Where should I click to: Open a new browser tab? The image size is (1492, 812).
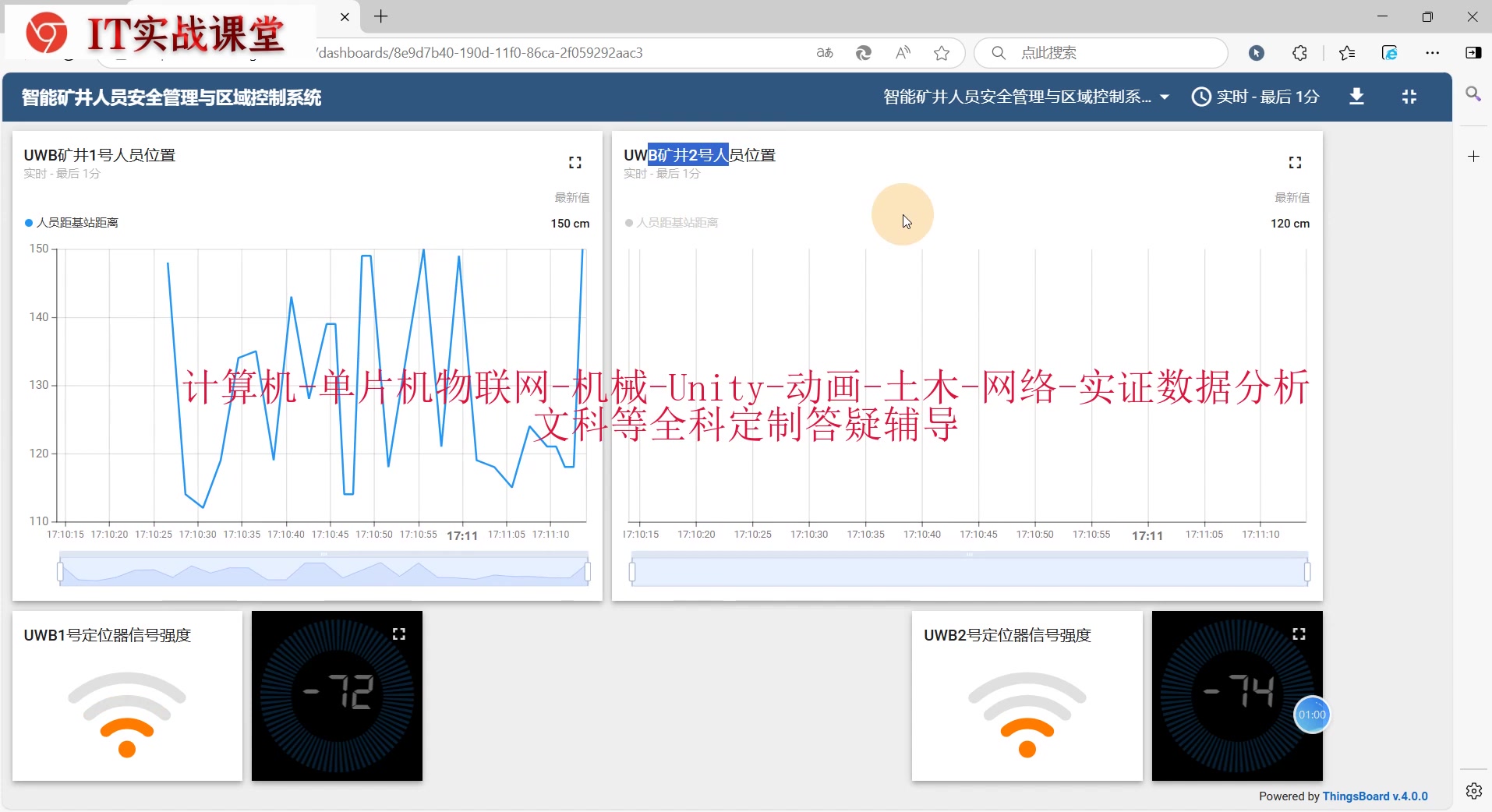point(381,16)
